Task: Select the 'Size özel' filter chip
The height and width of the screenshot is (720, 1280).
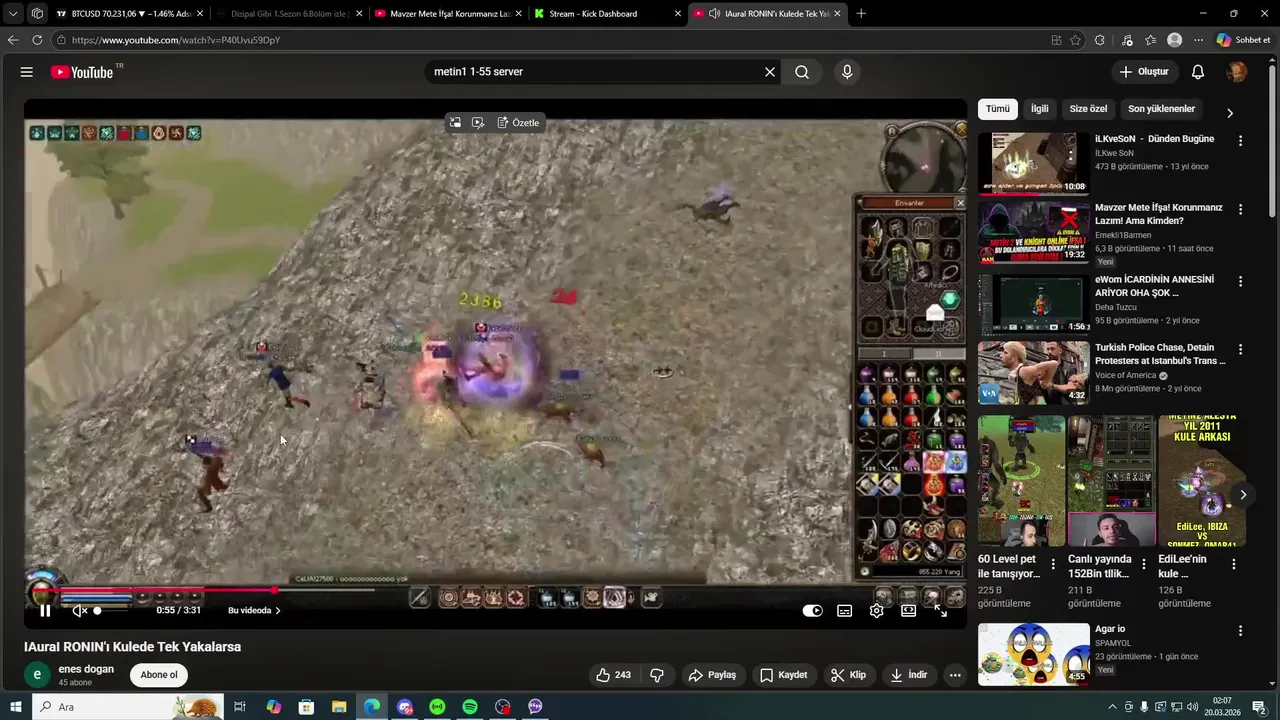Action: click(1088, 109)
